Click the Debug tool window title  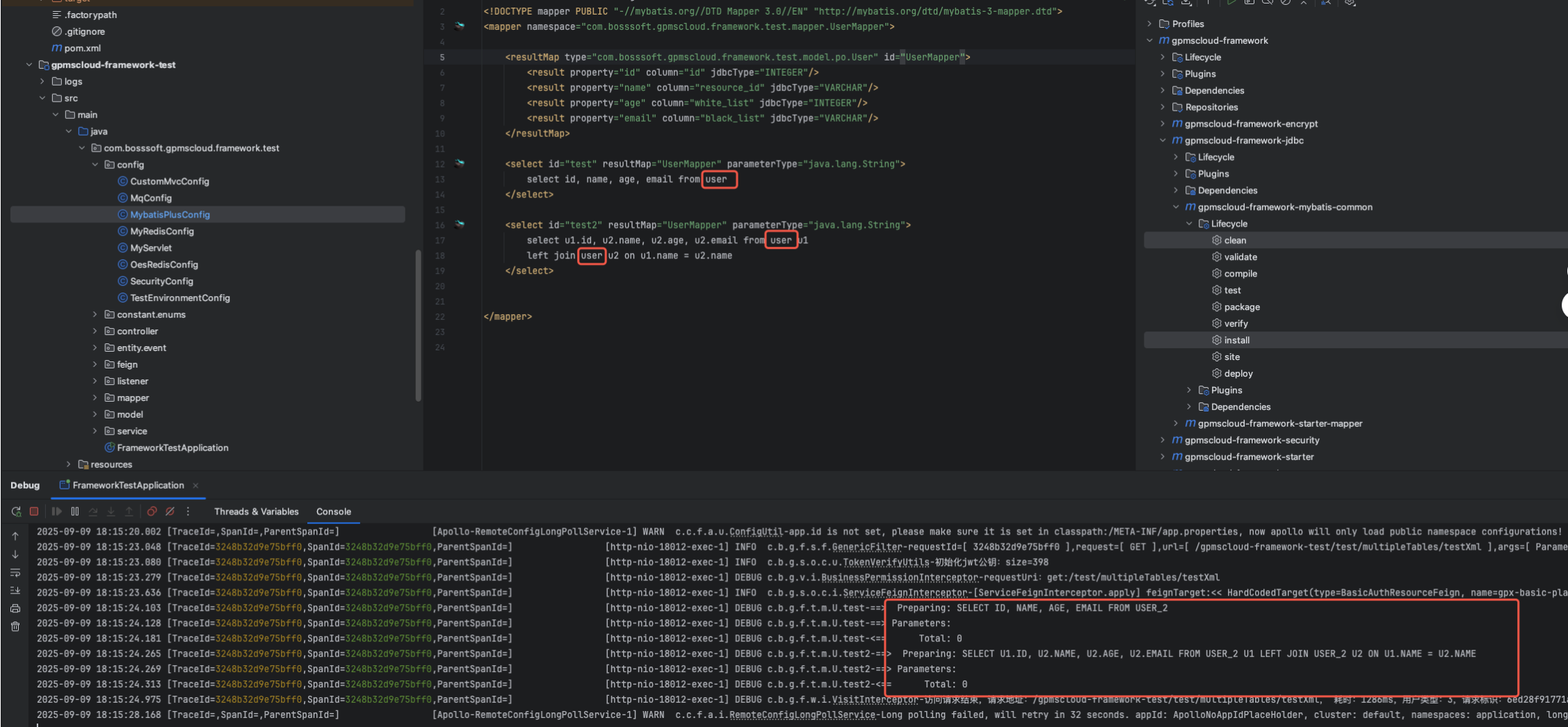[x=25, y=485]
